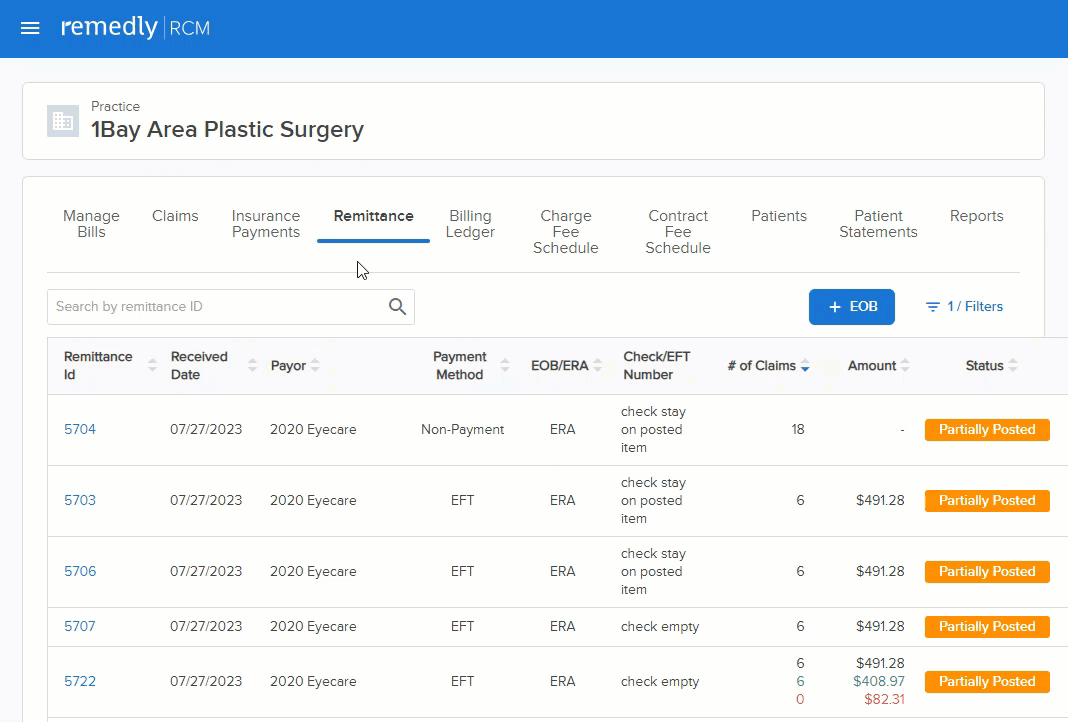This screenshot has width=1068, height=722.
Task: Click the practice building icon
Action: [63, 121]
